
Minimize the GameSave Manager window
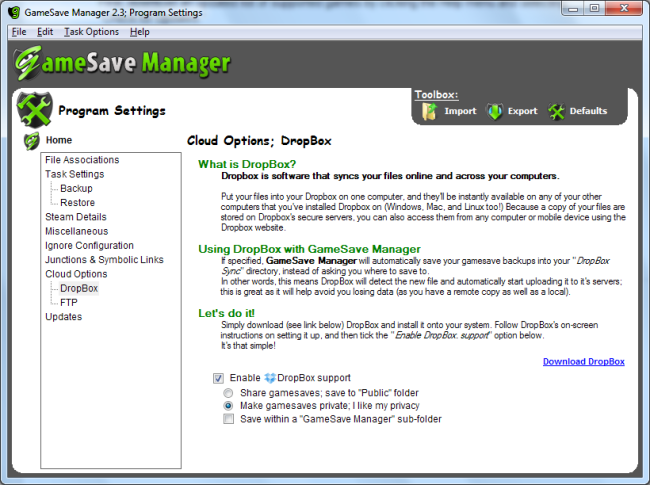click(x=573, y=9)
